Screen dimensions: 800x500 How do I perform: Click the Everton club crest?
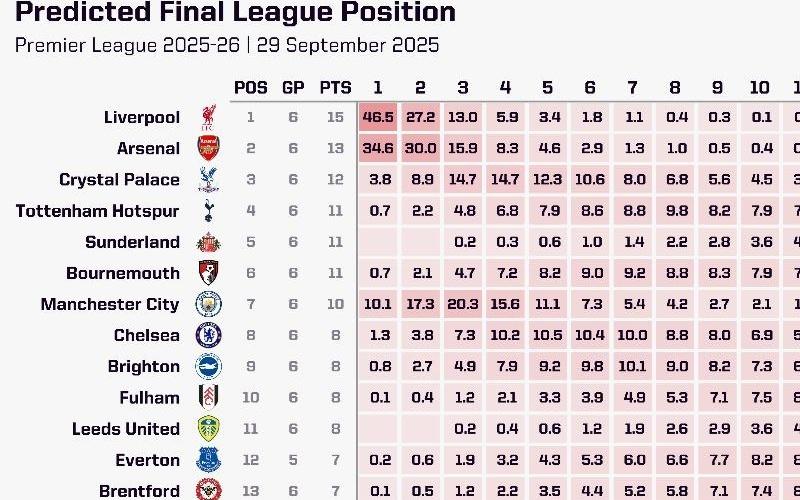click(x=208, y=460)
